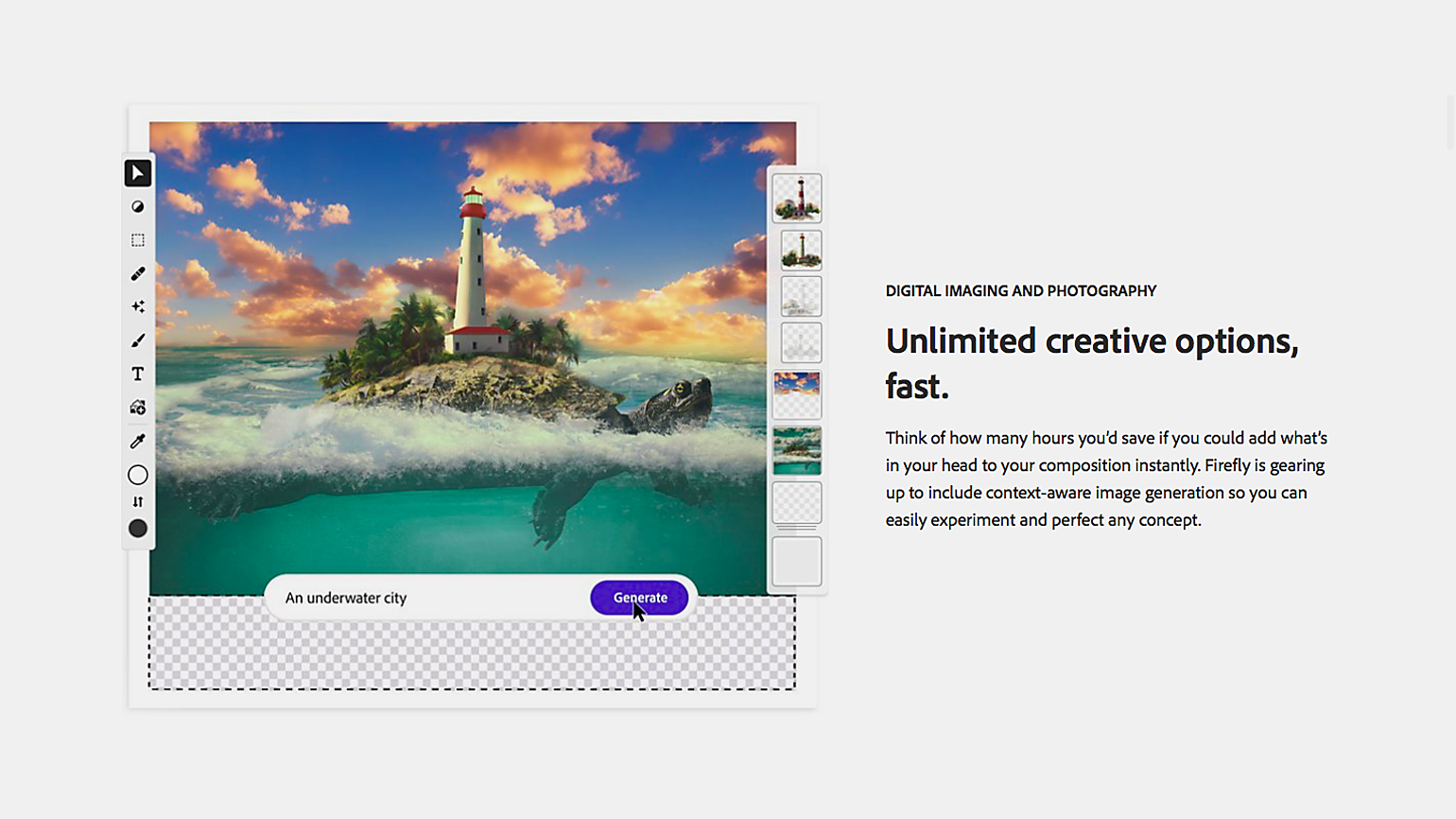The width and height of the screenshot is (1456, 819).
Task: Click the 'Digital Imaging and Photography' label
Action: 1021,291
